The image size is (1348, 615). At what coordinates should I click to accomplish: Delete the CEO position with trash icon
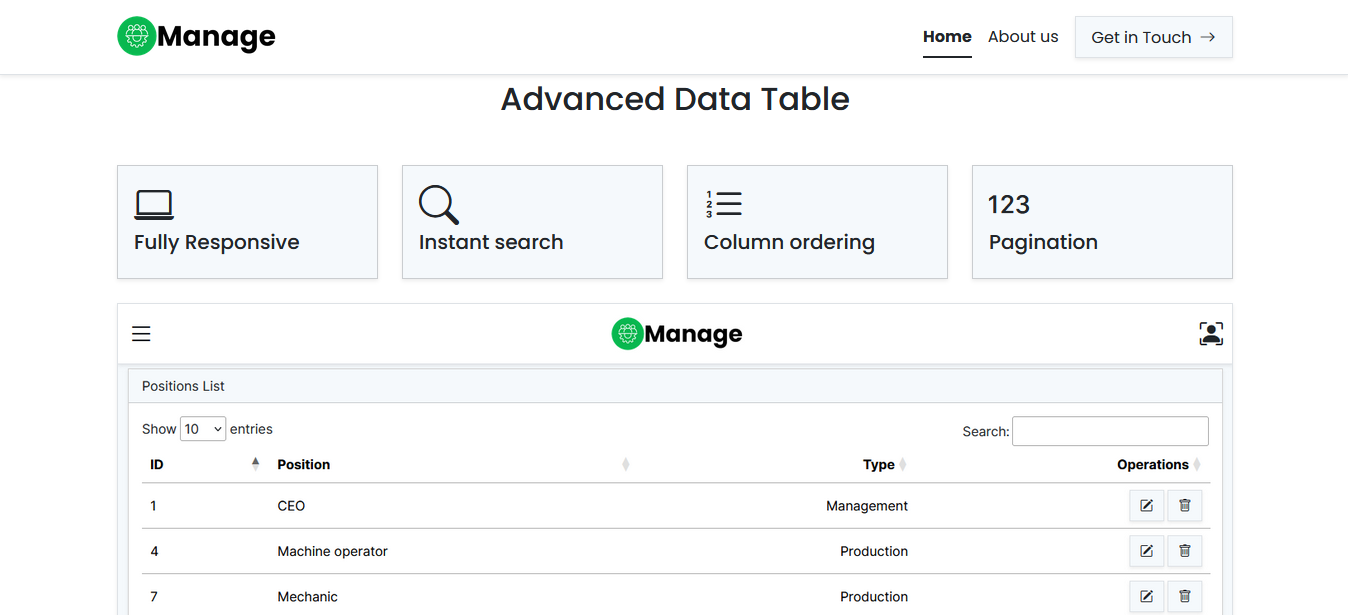[1185, 506]
